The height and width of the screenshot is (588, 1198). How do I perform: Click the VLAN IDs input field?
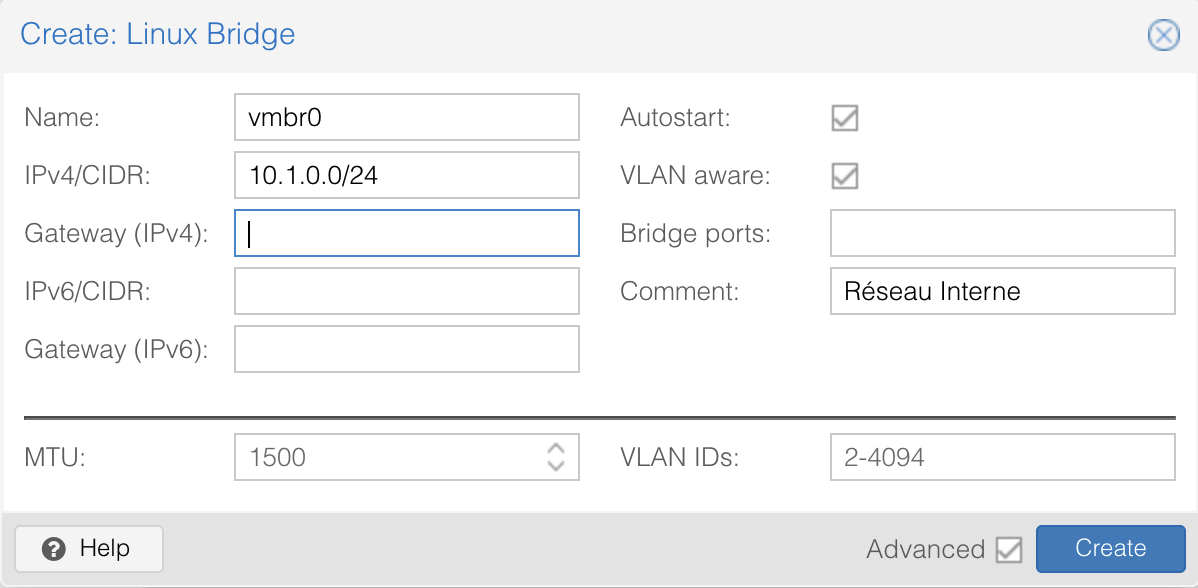click(x=1002, y=458)
